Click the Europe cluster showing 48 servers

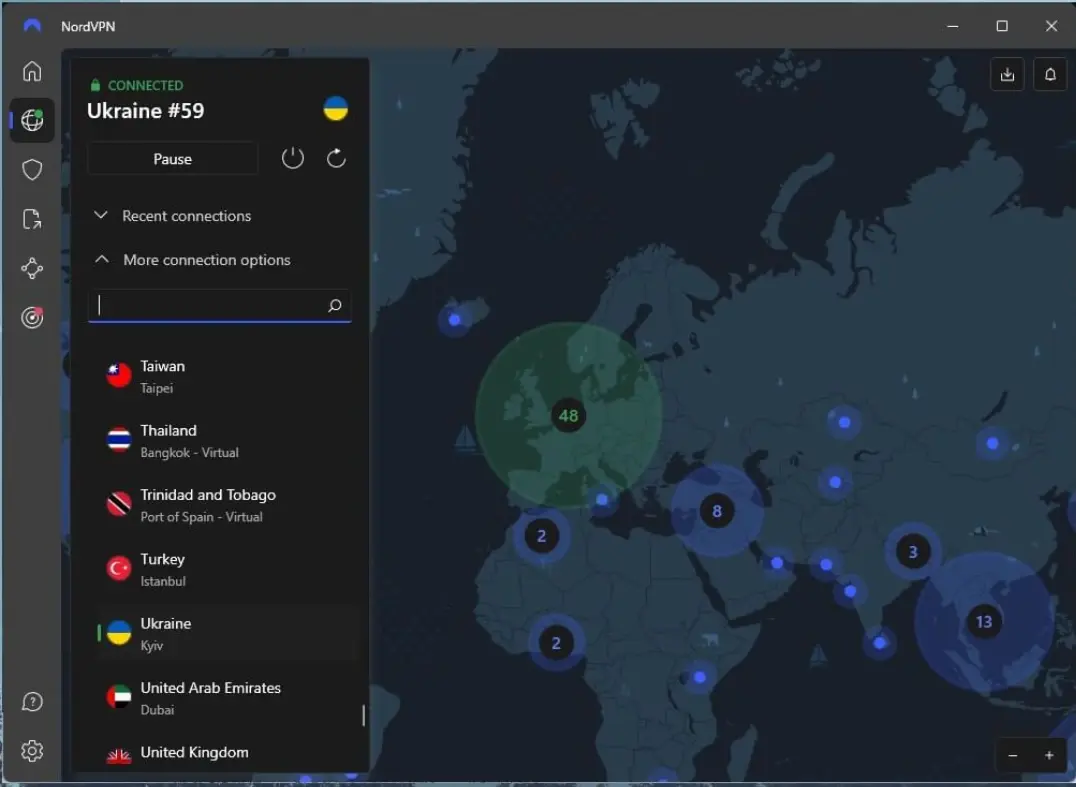point(568,415)
